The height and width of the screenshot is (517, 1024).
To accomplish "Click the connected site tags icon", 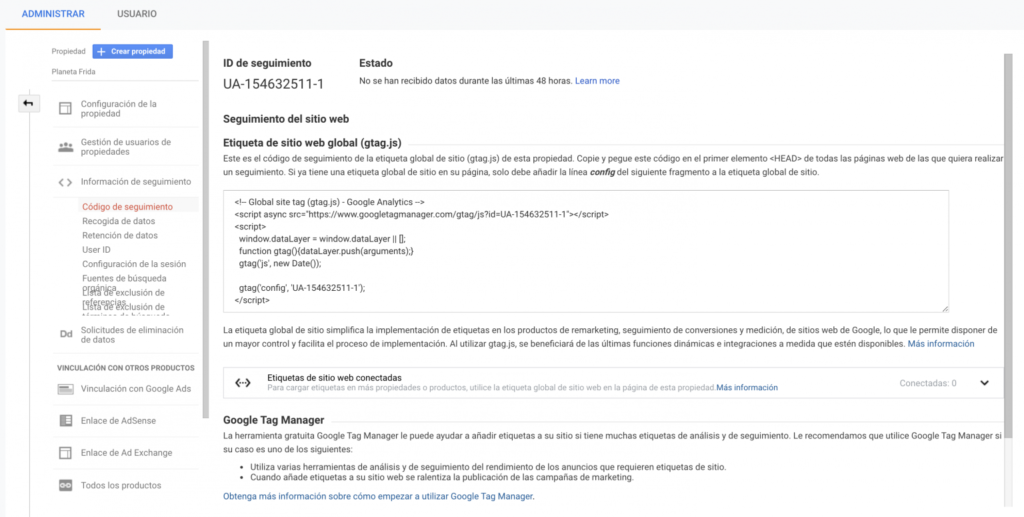I will tap(242, 382).
